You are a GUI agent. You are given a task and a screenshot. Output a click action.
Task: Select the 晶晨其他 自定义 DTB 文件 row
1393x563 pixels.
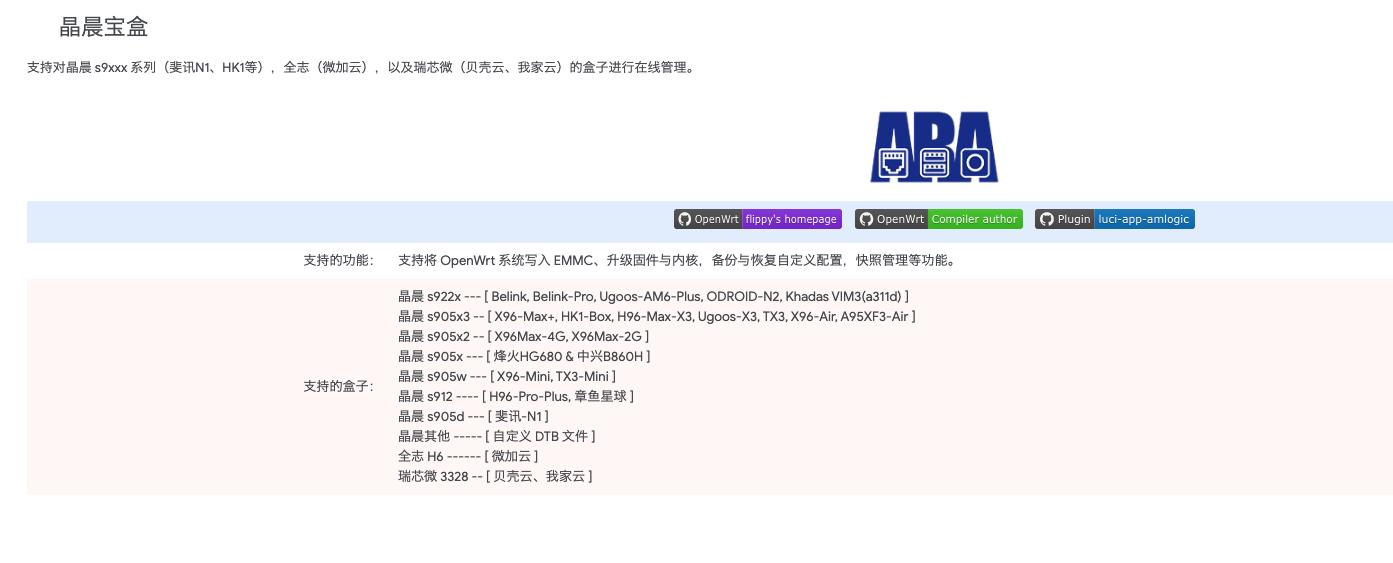click(497, 436)
